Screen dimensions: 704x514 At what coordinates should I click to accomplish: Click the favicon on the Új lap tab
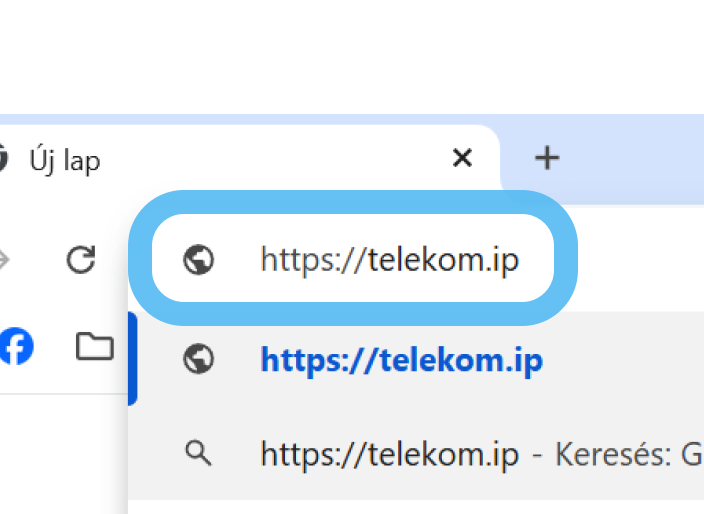[x=3, y=159]
